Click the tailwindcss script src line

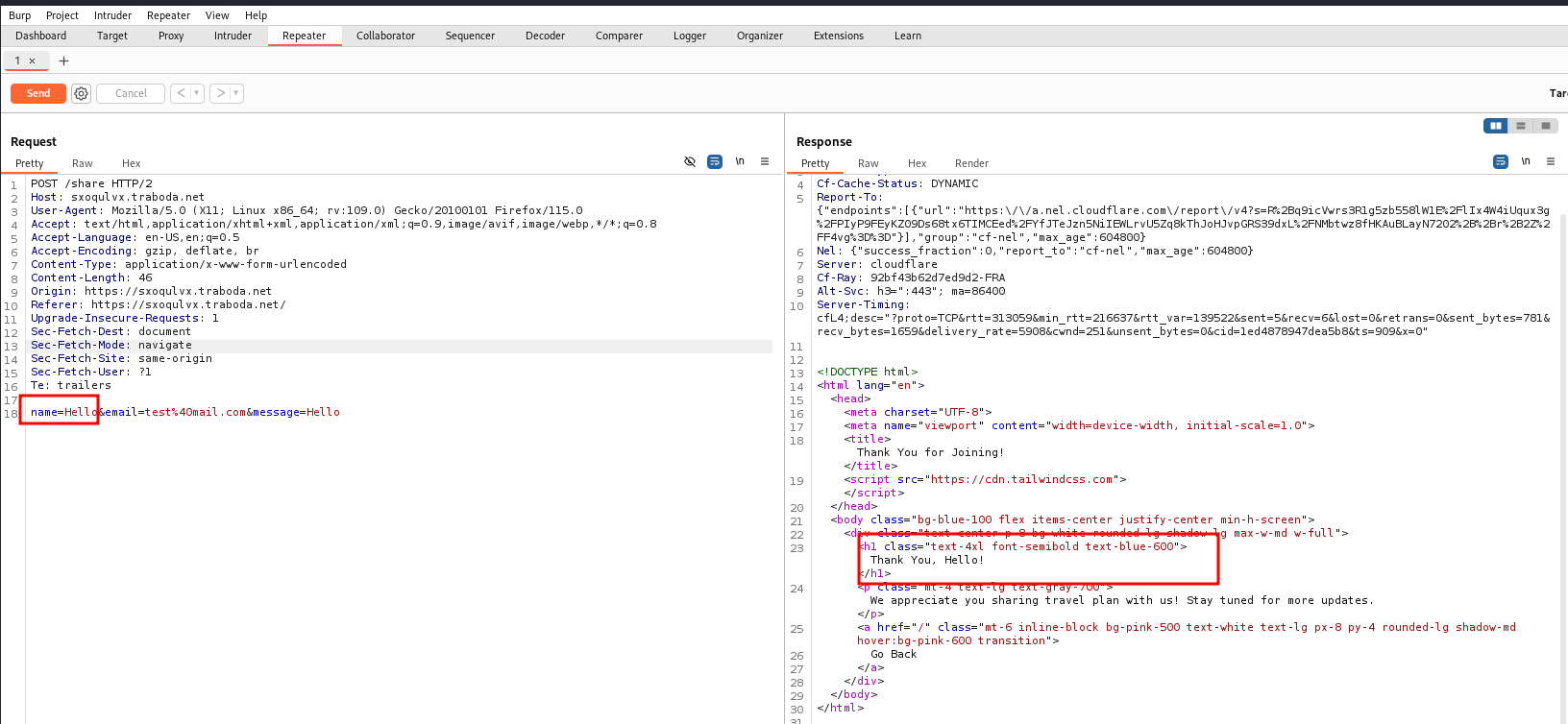click(985, 479)
